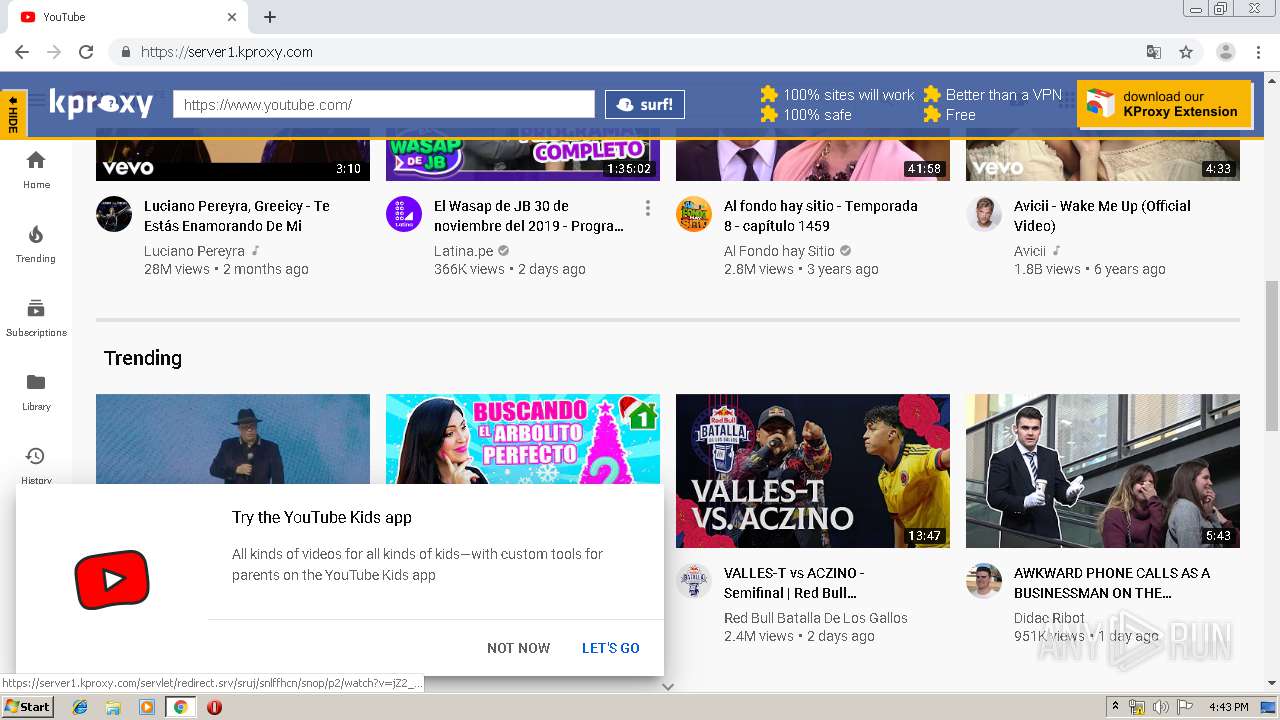Click the scrollbar down arrow
Viewport: 1280px width, 720px height.
pos(1272,684)
